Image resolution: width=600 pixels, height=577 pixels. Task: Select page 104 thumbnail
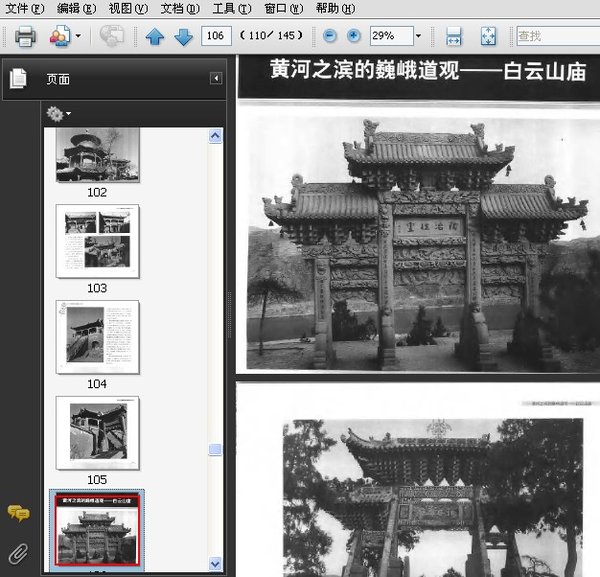(97, 337)
